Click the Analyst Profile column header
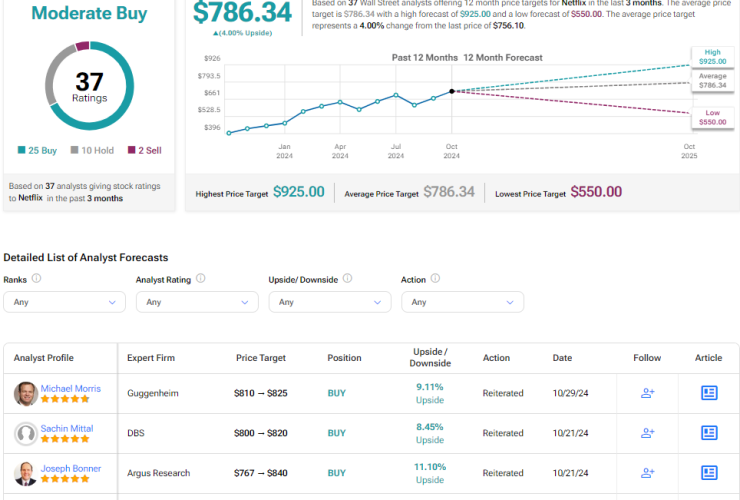The height and width of the screenshot is (500, 740). click(43, 358)
